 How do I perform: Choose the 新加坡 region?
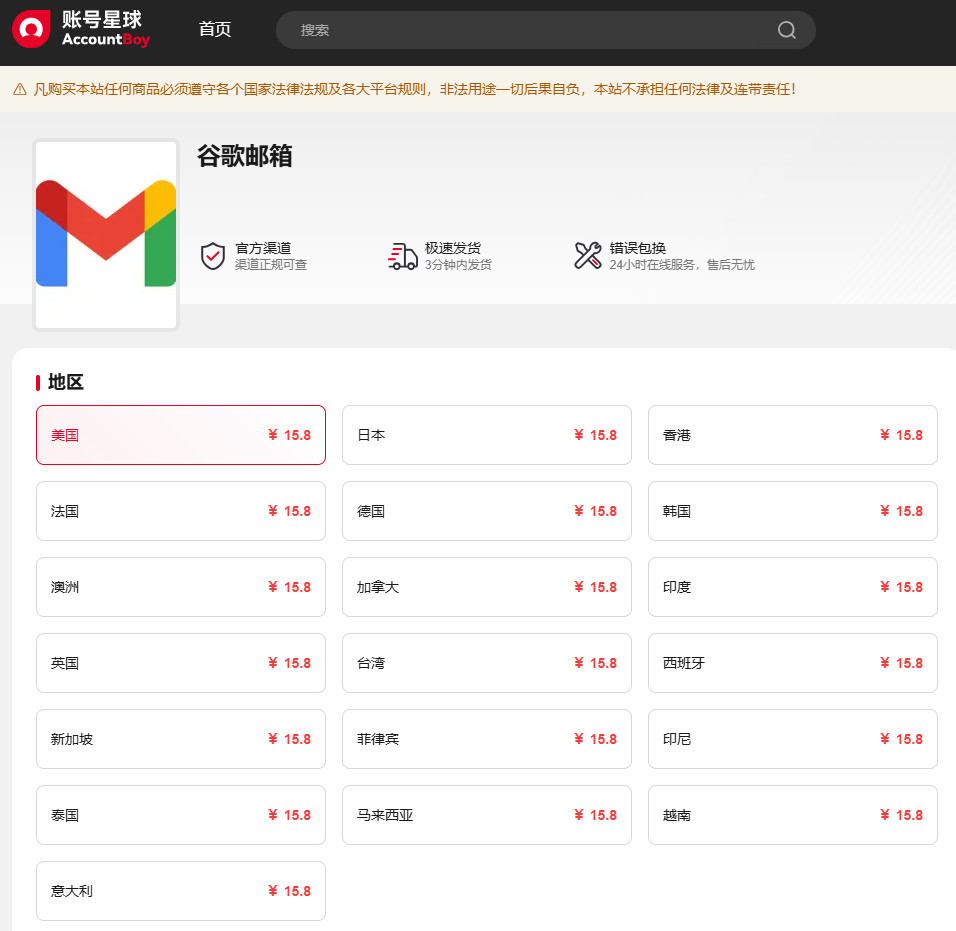180,739
